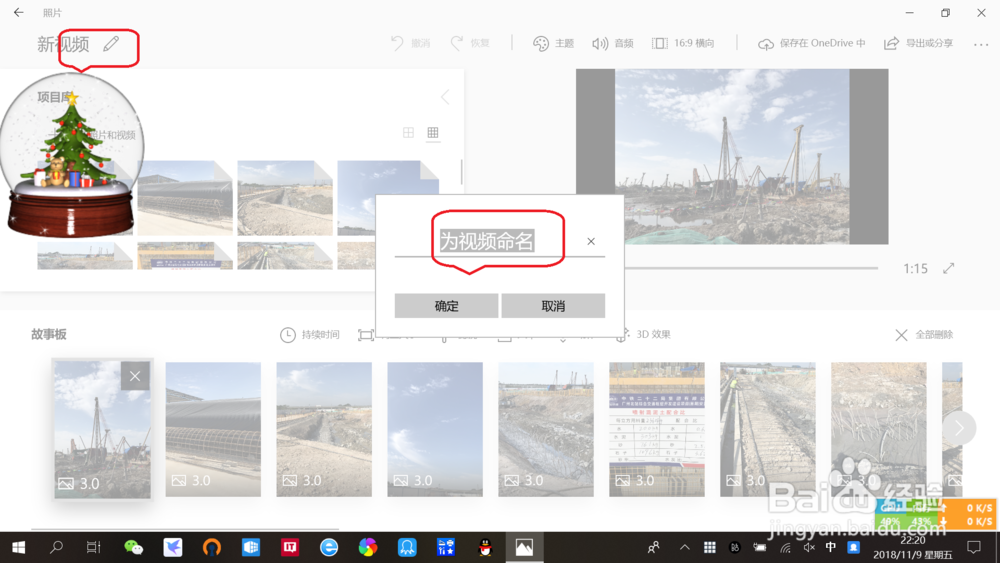Click the 3D 效果 option
The image size is (1000, 563).
645,334
